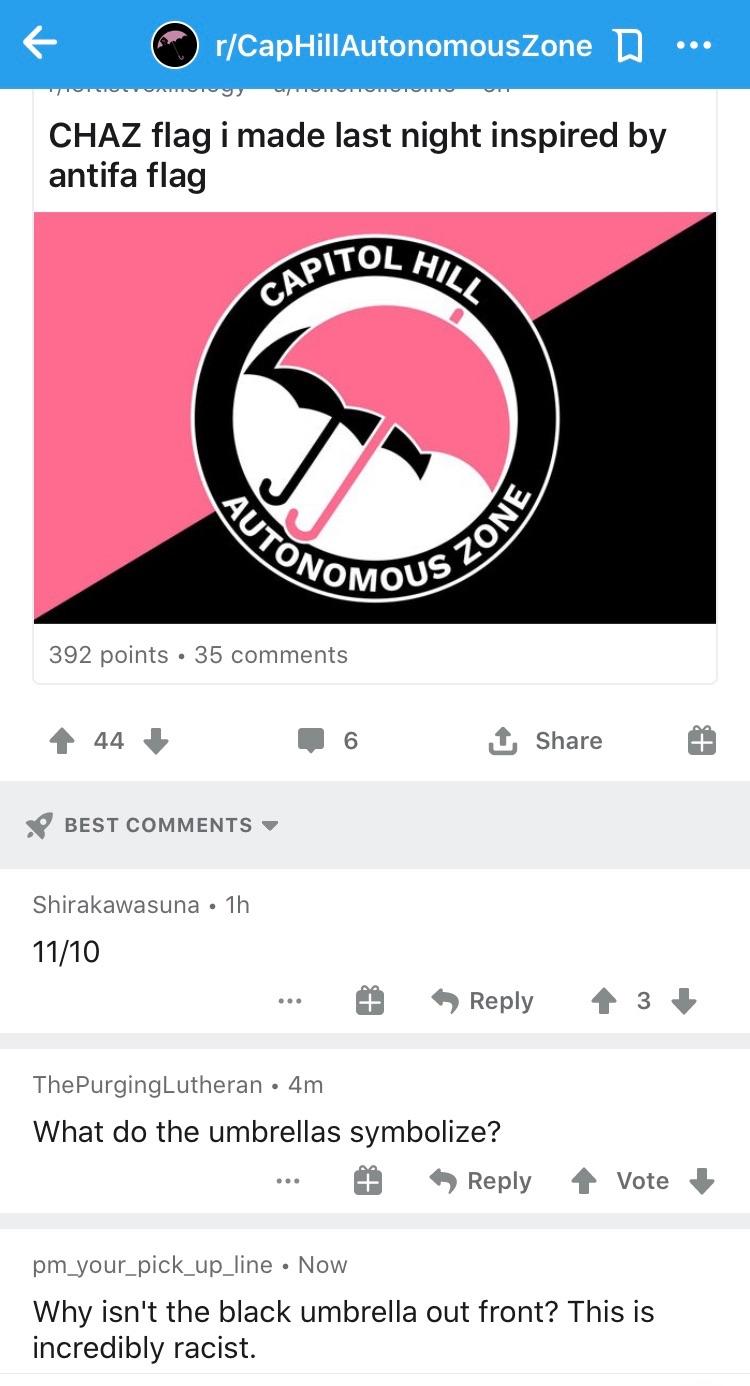Open the CHAZ flag image
750x1386 pixels.
tap(375, 418)
